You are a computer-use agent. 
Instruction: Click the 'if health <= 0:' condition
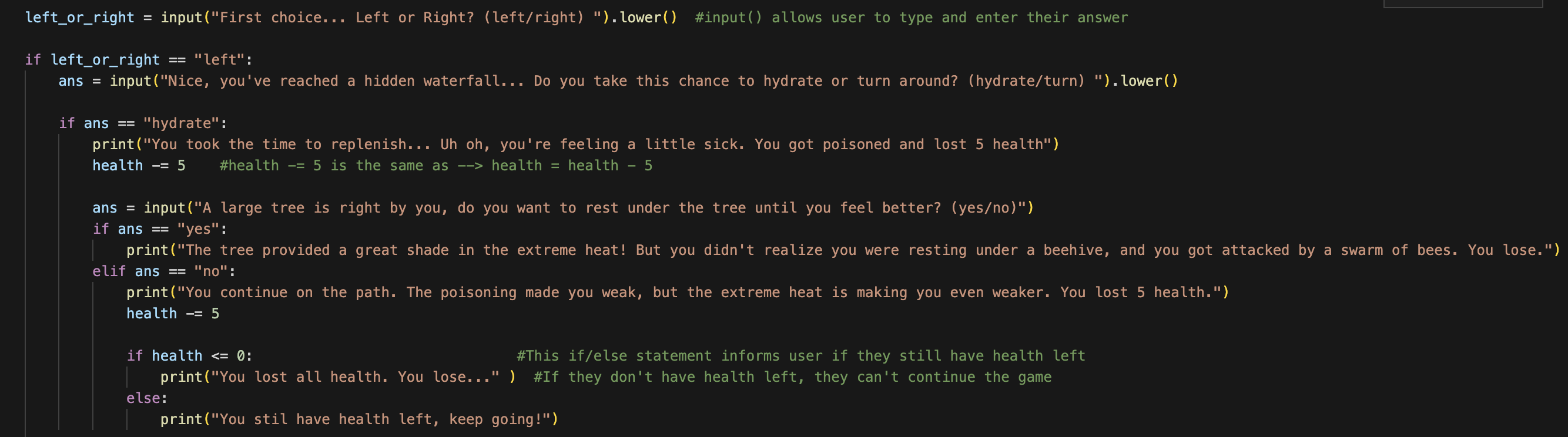tap(189, 356)
